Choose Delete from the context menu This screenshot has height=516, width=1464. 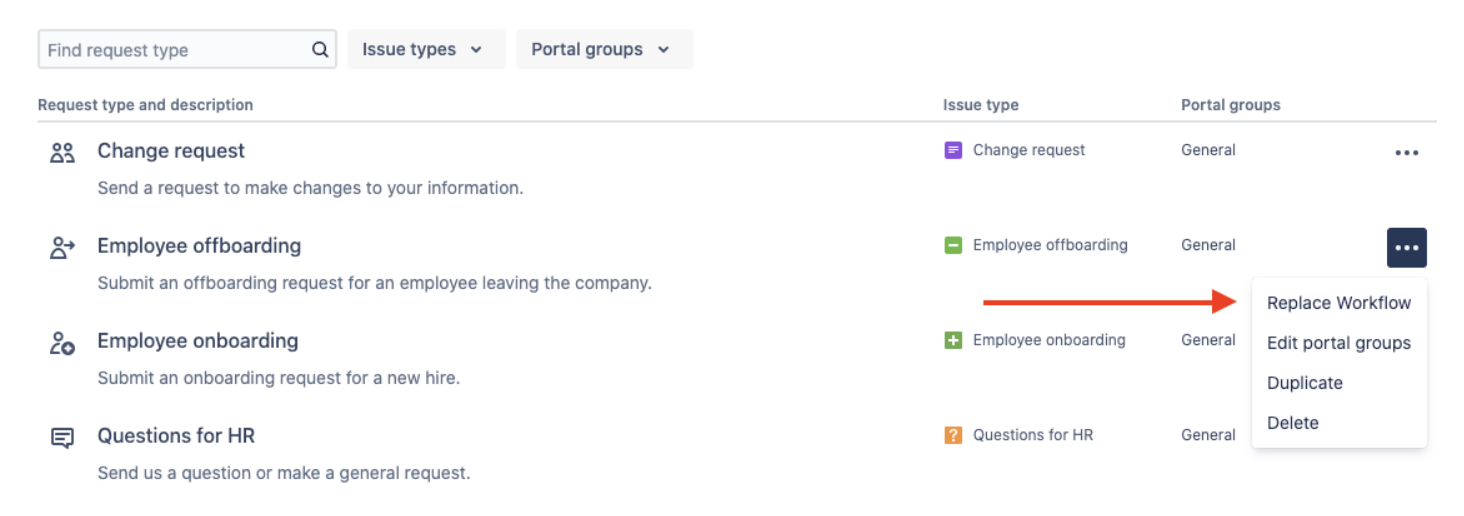pos(1339,423)
